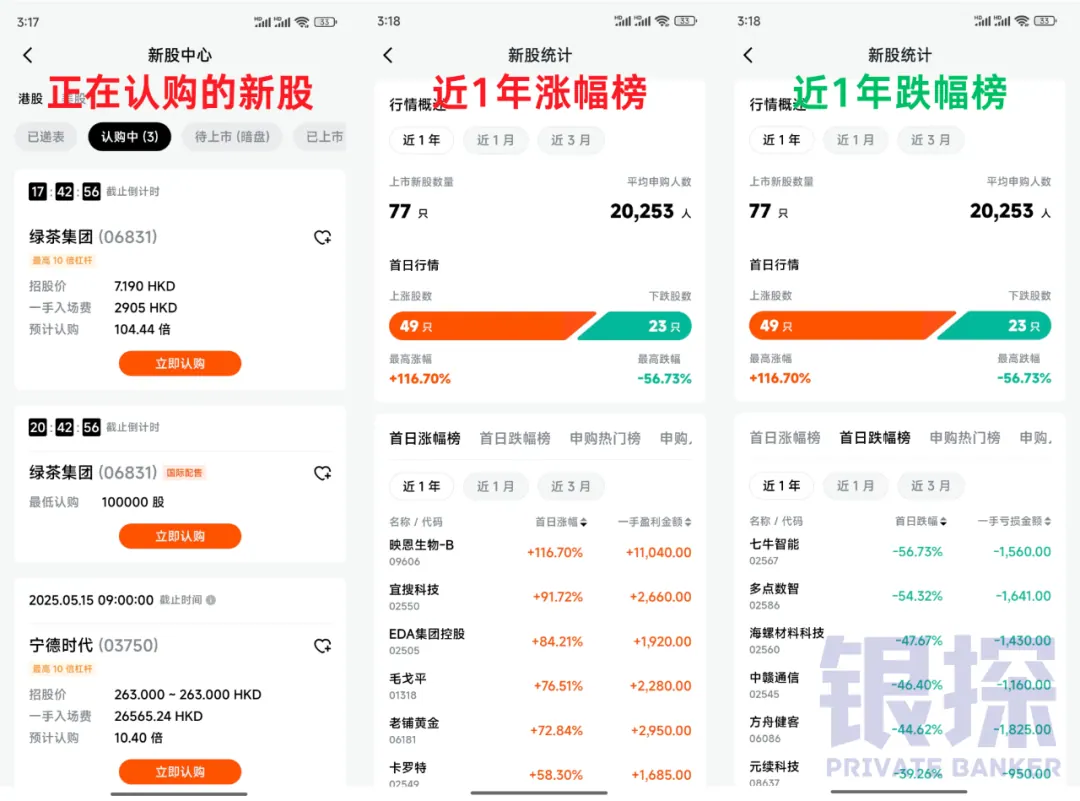This screenshot has width=1080, height=801.
Task: Open 申购热门榜 tab on 跌幅榜 screen
Action: 964,438
